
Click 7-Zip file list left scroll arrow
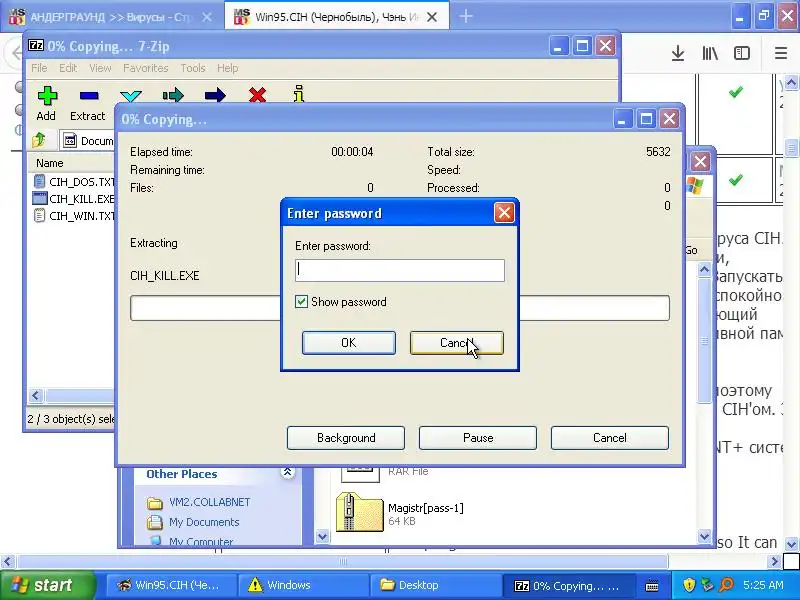coord(35,395)
